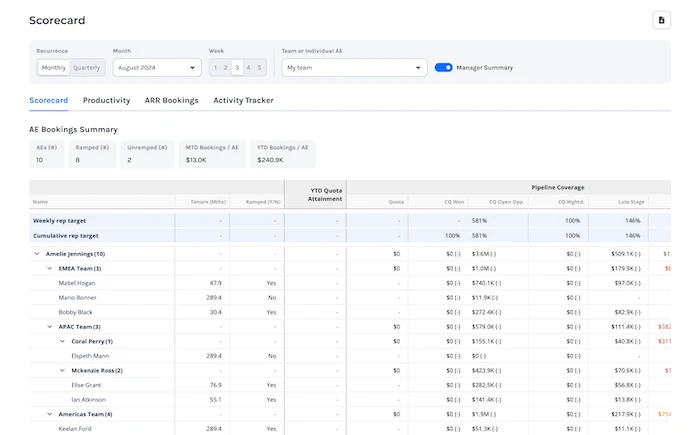Open the August 2024 month dropdown

[156, 68]
